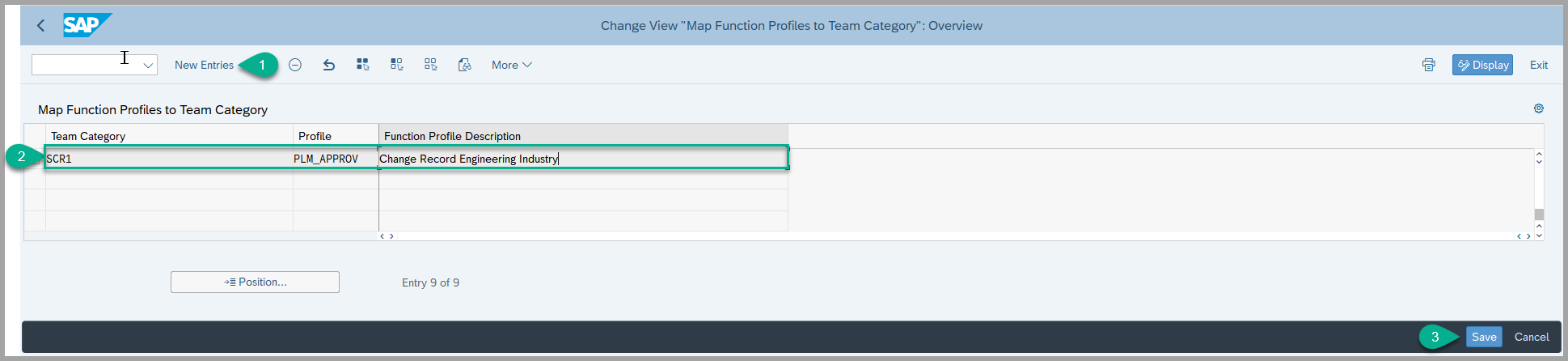The image size is (1568, 361).
Task: Select the first empty row's selector
Action: (x=35, y=180)
